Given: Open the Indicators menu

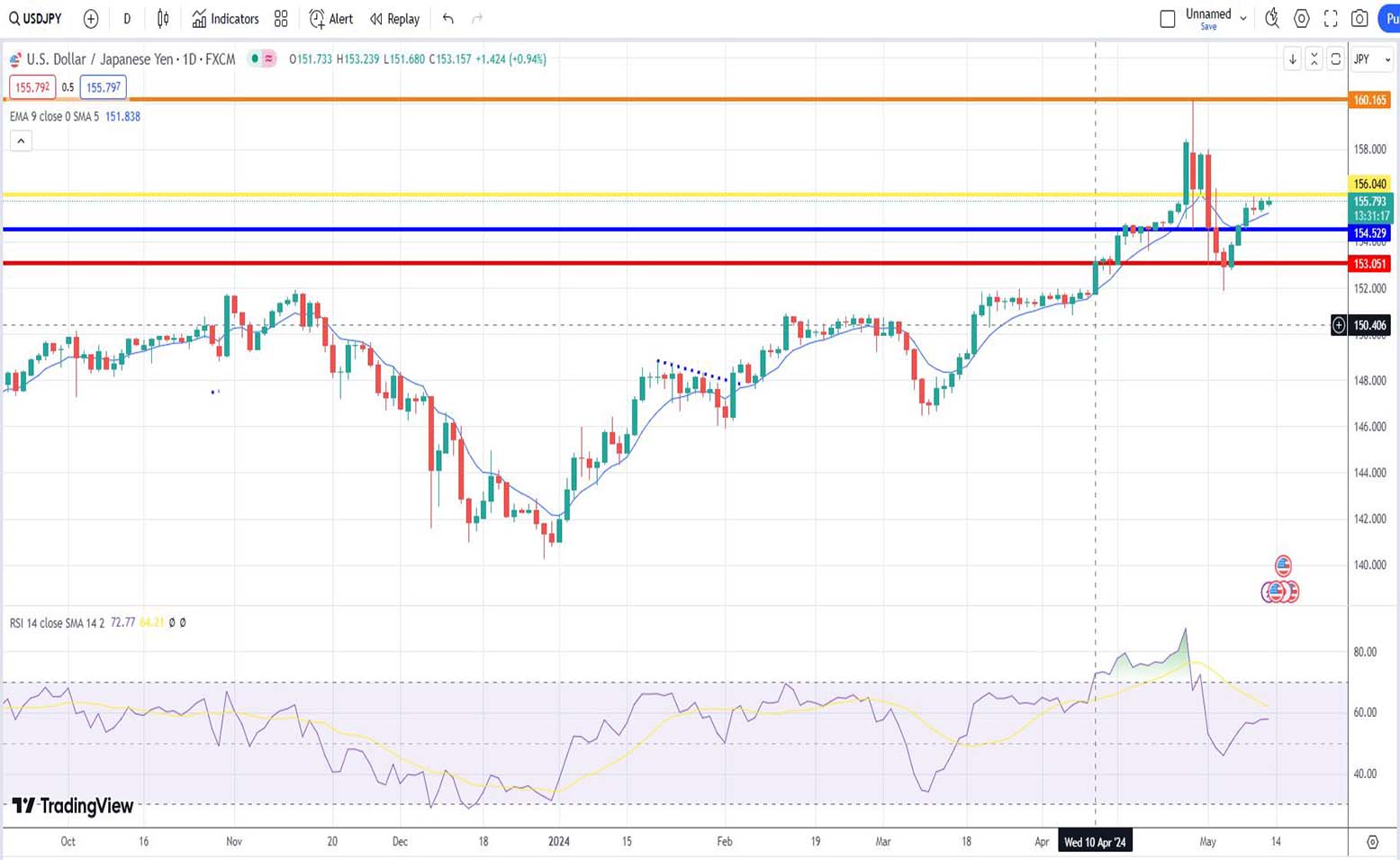Looking at the screenshot, I should pos(225,19).
